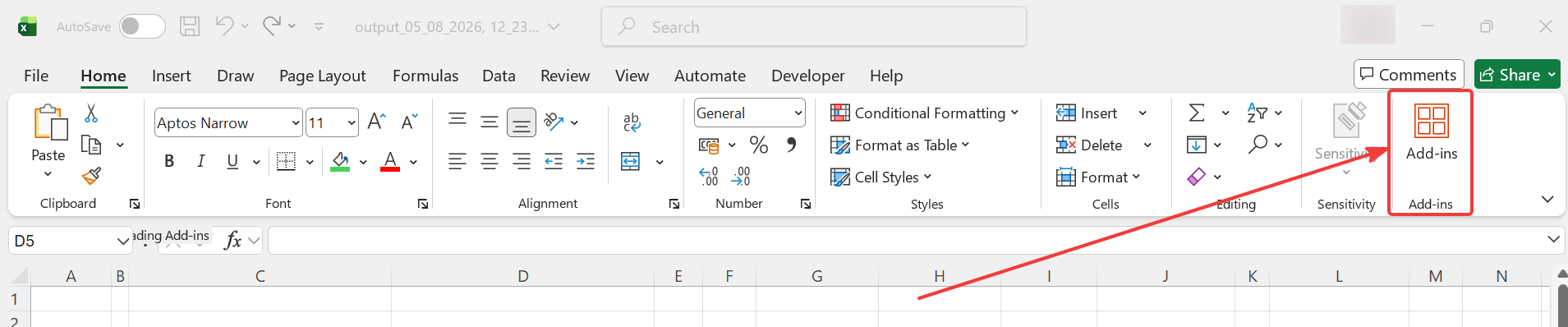Cut selection with scissors icon
Viewport: 1568px width, 327px height.
pyautogui.click(x=91, y=113)
